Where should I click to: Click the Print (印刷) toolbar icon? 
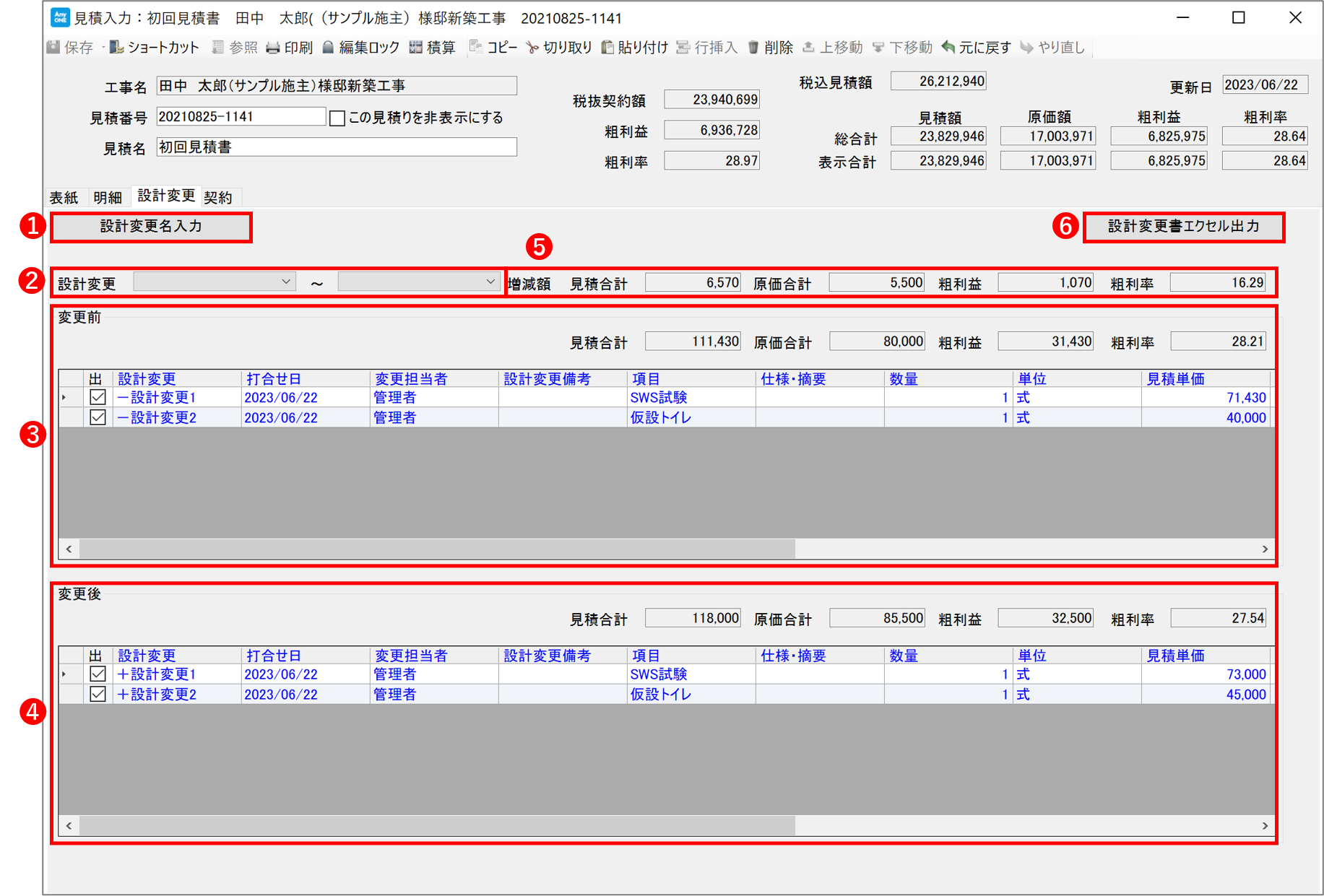pos(273,48)
